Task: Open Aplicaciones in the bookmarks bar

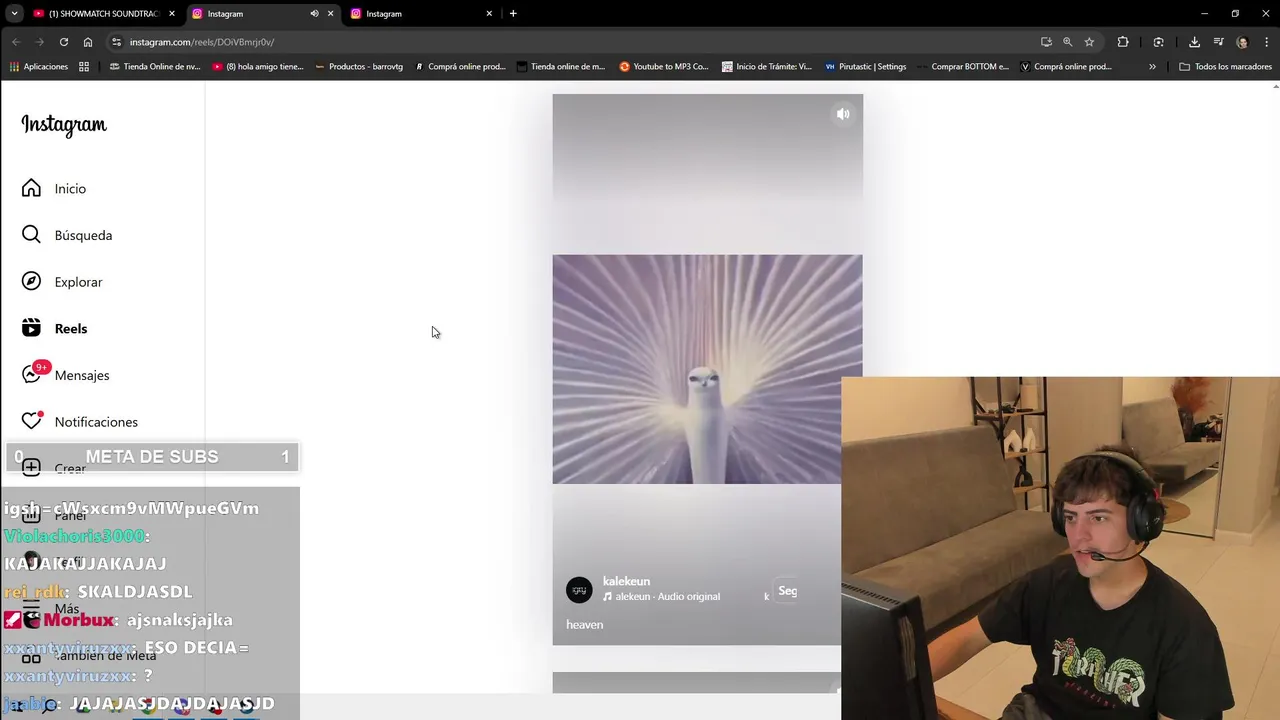Action: tap(39, 67)
